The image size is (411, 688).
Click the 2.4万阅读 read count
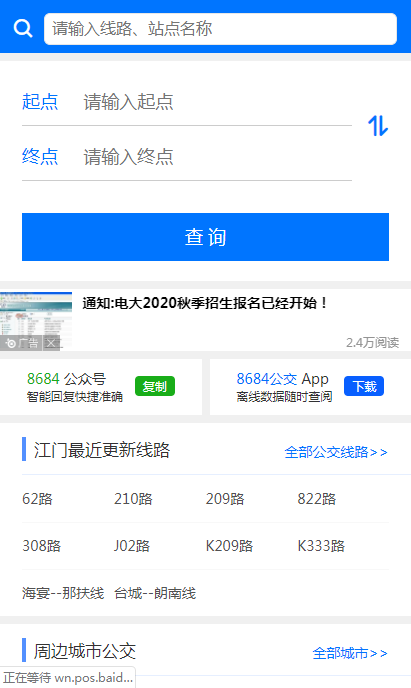(x=372, y=343)
